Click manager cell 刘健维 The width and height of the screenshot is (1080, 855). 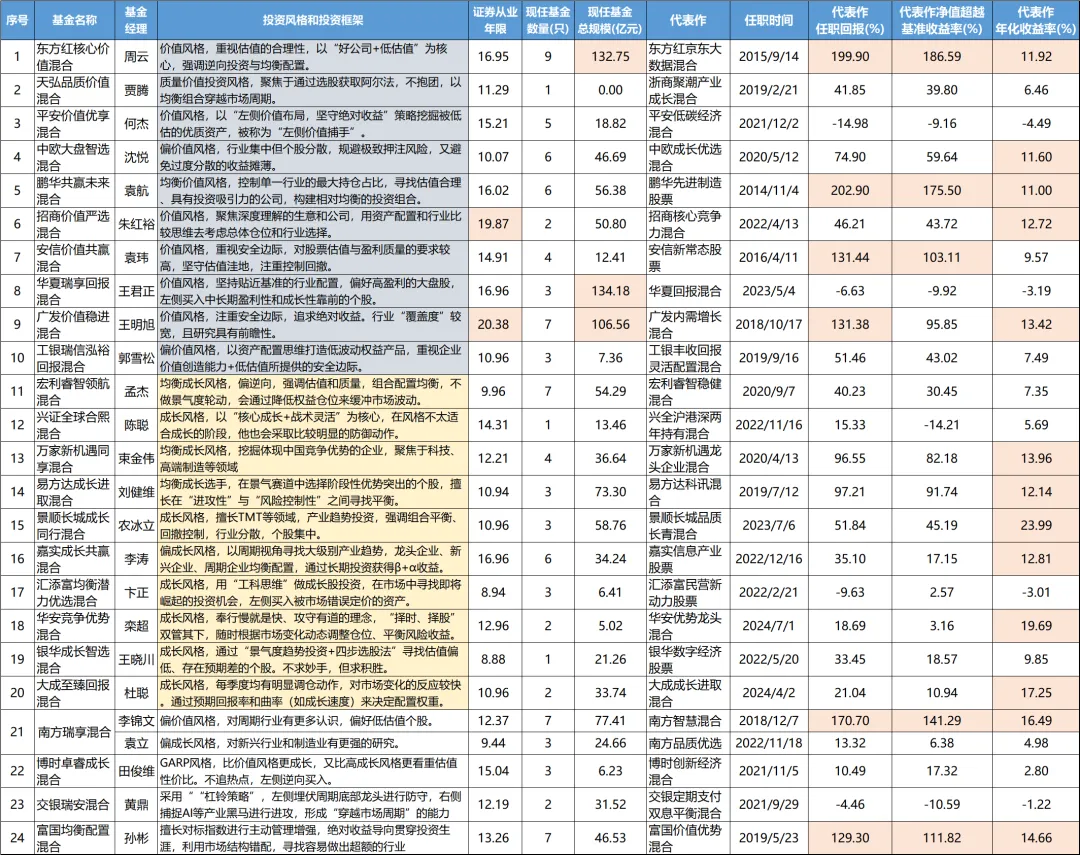click(136, 492)
